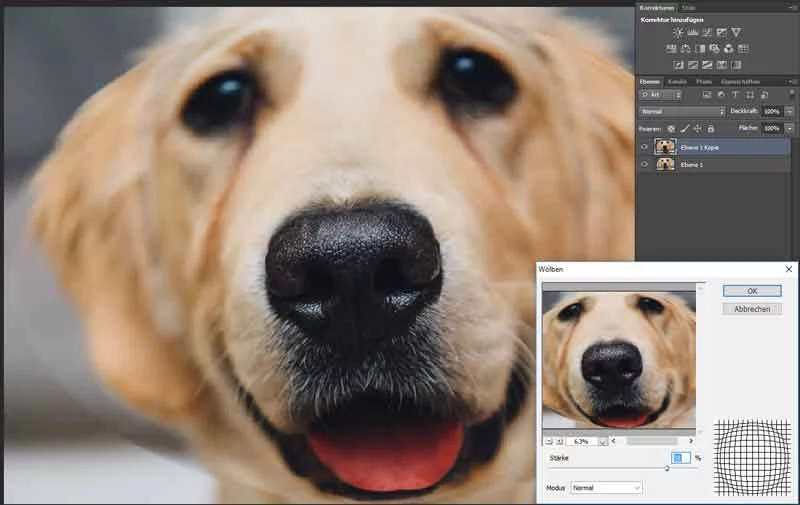Click the lock-all padlock icon
The image size is (800, 505).
(x=711, y=129)
